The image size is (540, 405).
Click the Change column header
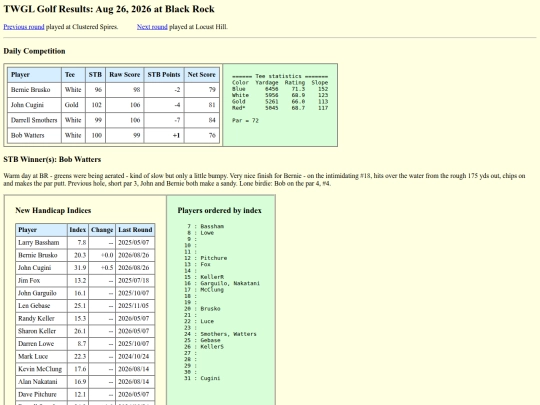[102, 230]
